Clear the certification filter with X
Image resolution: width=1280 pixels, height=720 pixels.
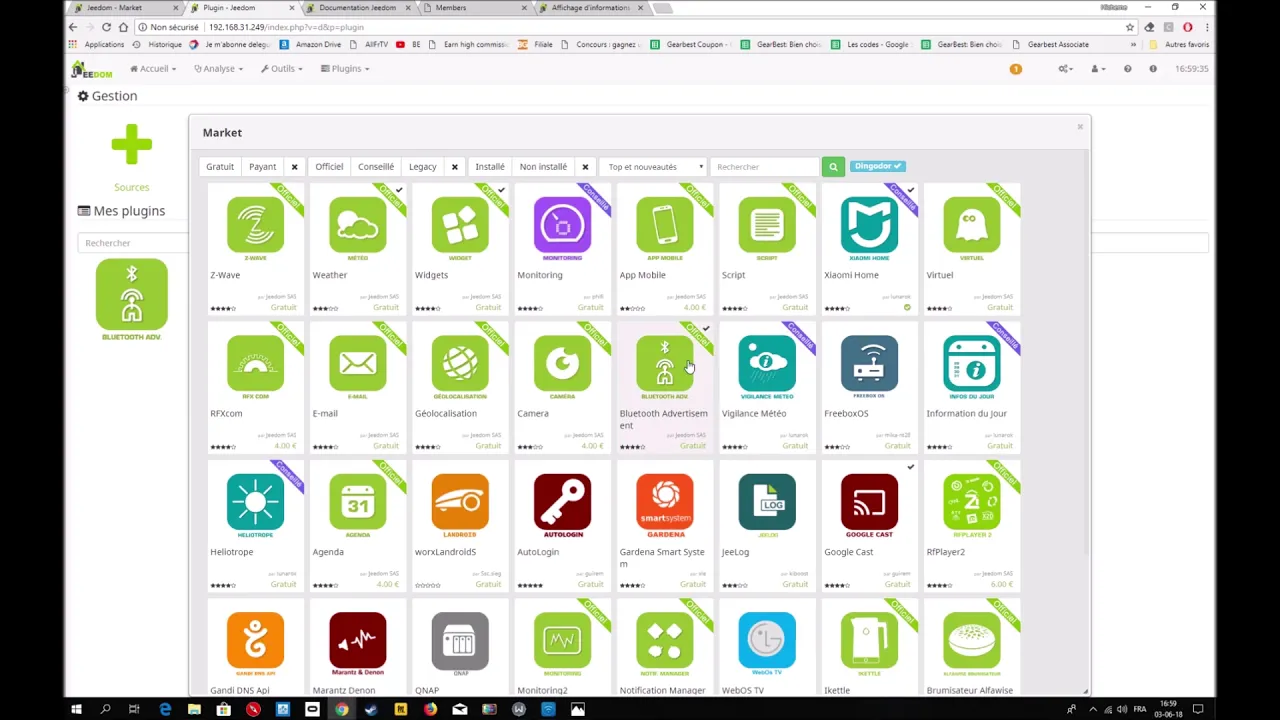tap(454, 167)
